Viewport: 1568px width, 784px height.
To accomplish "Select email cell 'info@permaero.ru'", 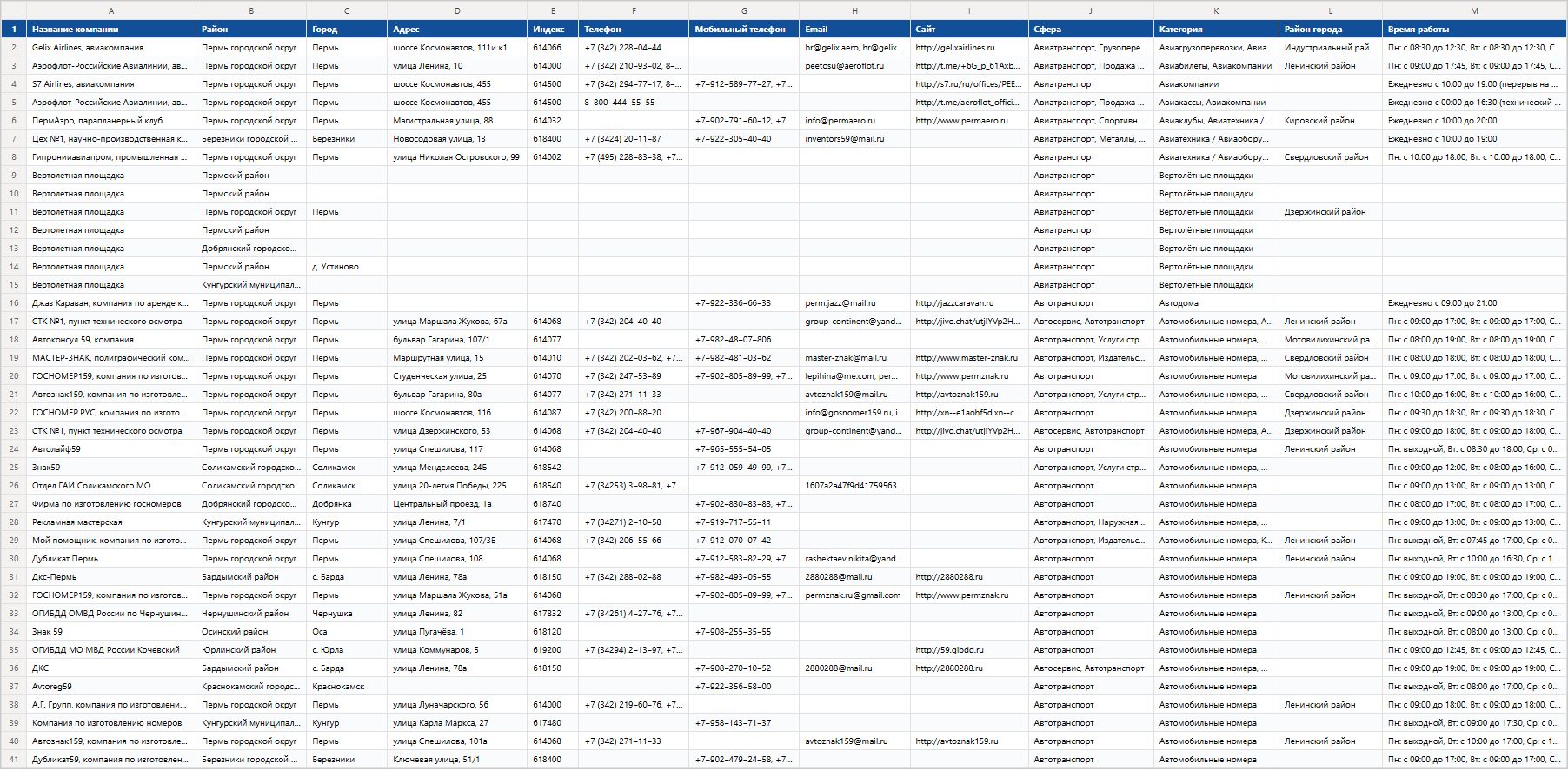I will pos(854,121).
